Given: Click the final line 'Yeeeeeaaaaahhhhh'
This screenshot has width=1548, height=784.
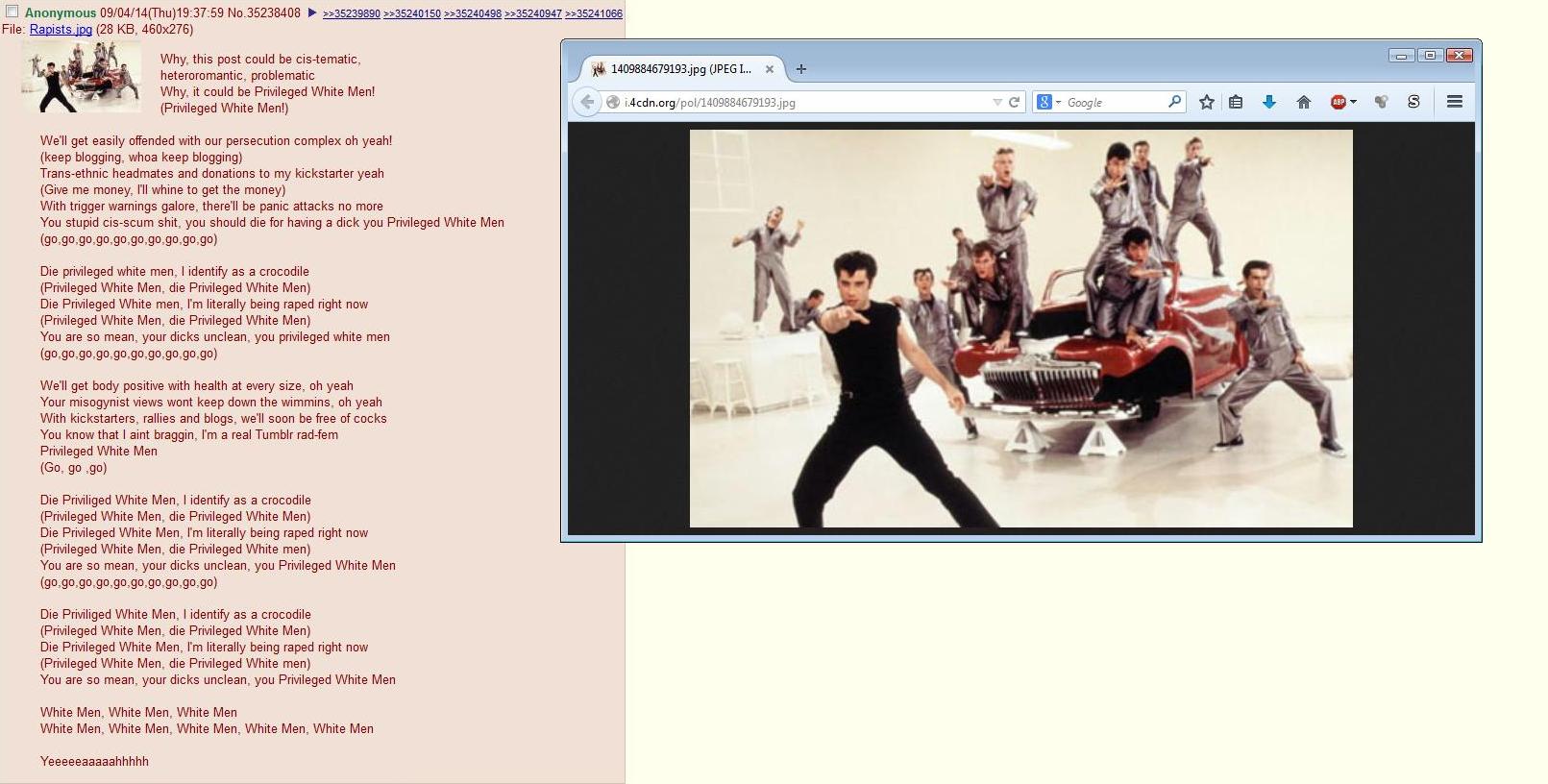Looking at the screenshot, I should pyautogui.click(x=94, y=762).
